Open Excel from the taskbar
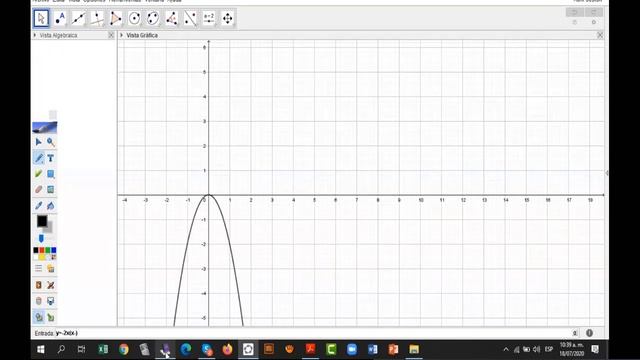 click(103, 349)
